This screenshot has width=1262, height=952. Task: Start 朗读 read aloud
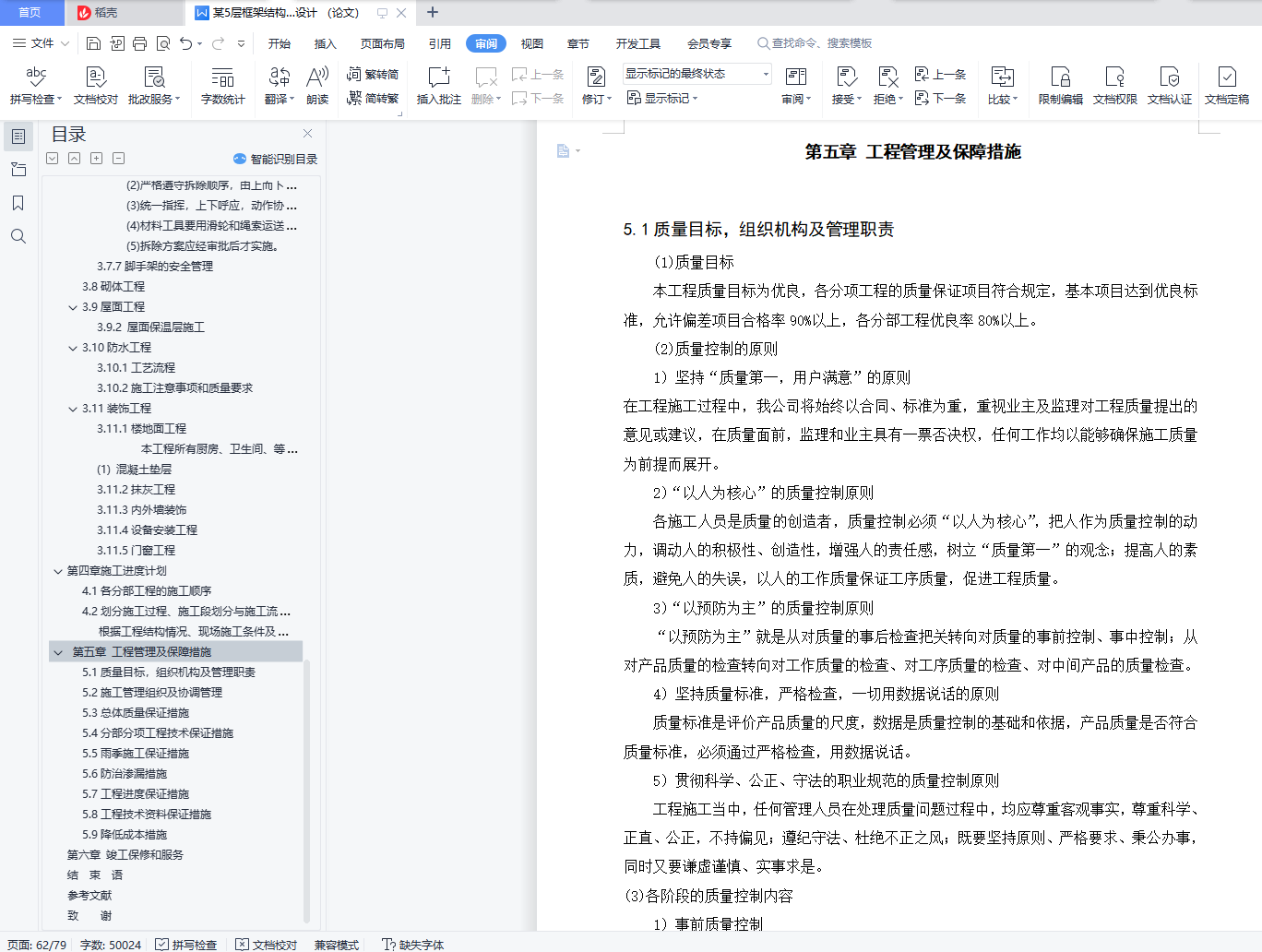tap(317, 85)
